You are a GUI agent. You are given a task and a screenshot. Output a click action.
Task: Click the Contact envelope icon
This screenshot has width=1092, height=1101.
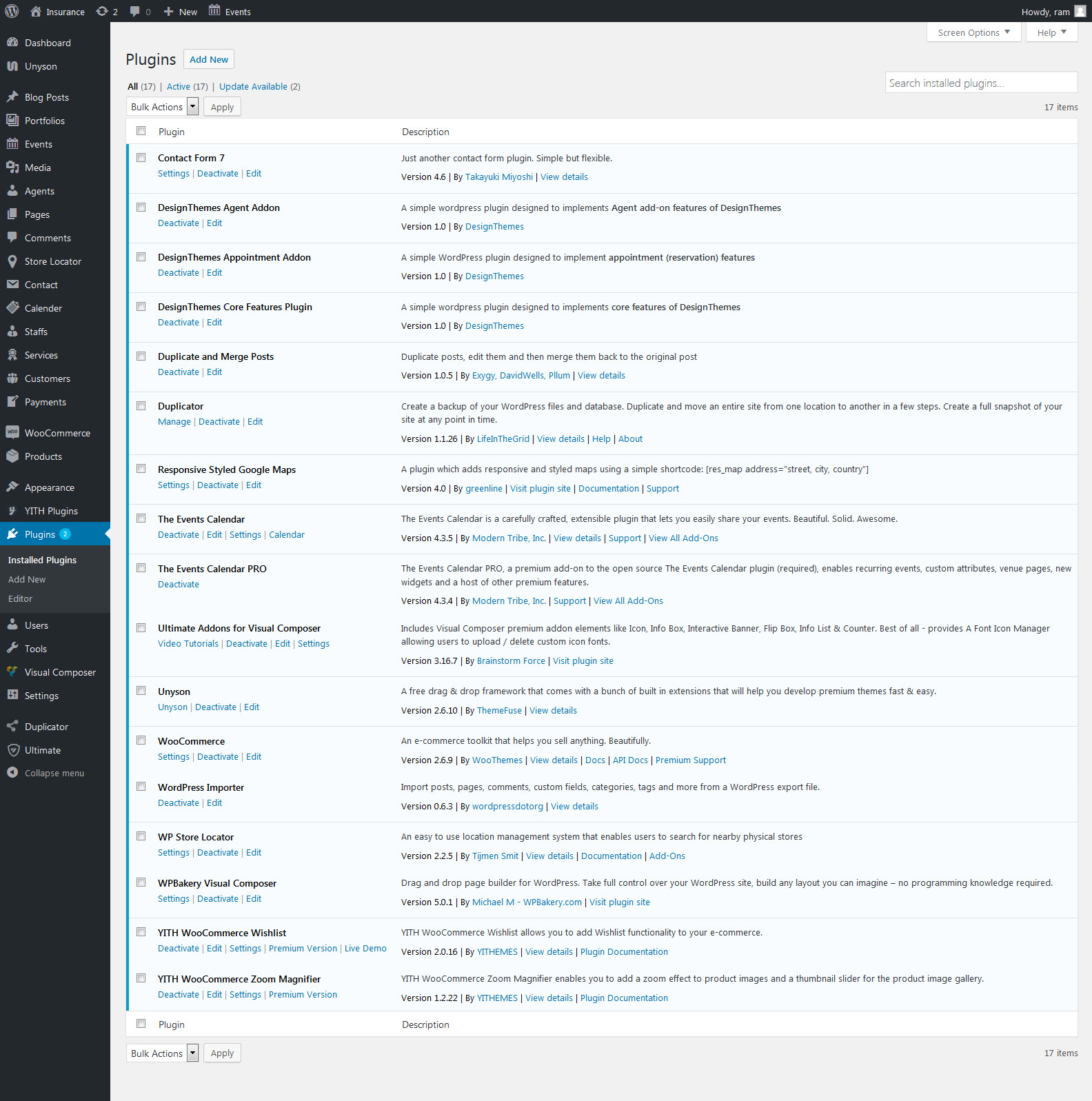12,284
